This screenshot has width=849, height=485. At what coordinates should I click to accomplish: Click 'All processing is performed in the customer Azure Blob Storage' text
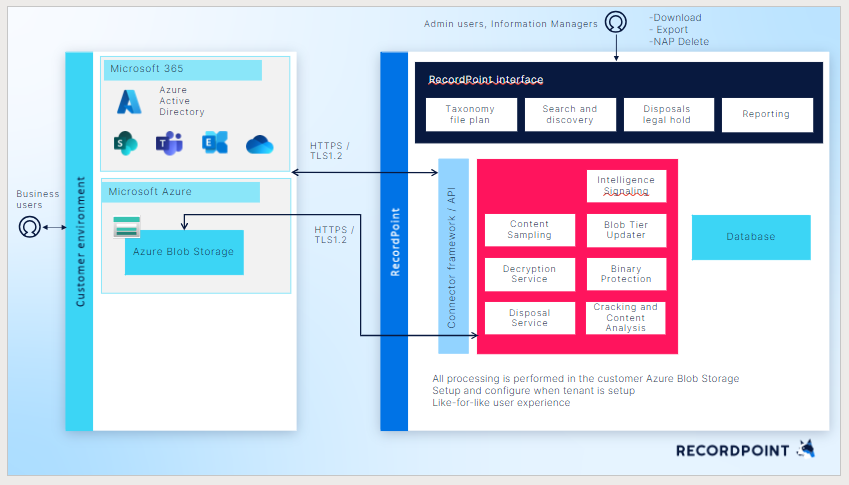pyautogui.click(x=585, y=379)
